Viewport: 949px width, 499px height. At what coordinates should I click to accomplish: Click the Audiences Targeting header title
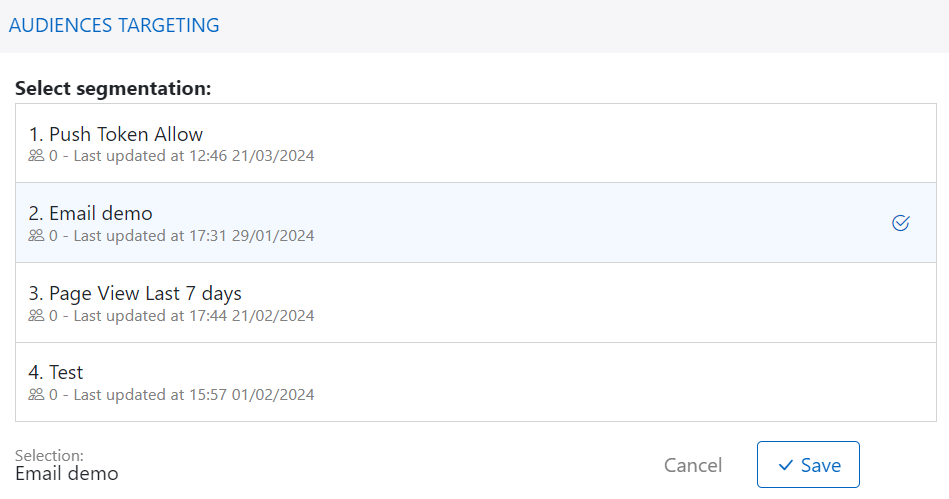click(x=114, y=26)
